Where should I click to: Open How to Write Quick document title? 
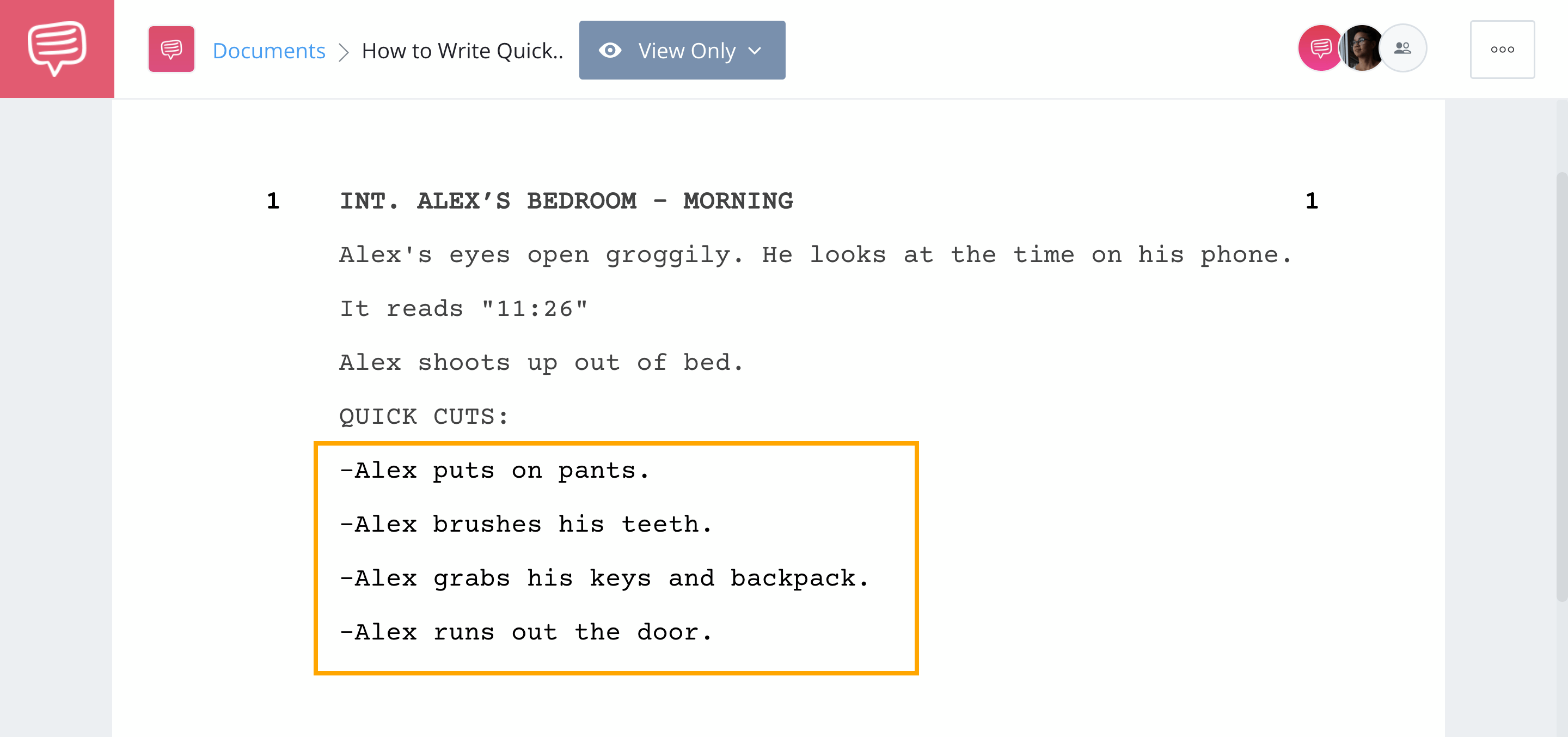click(x=461, y=48)
